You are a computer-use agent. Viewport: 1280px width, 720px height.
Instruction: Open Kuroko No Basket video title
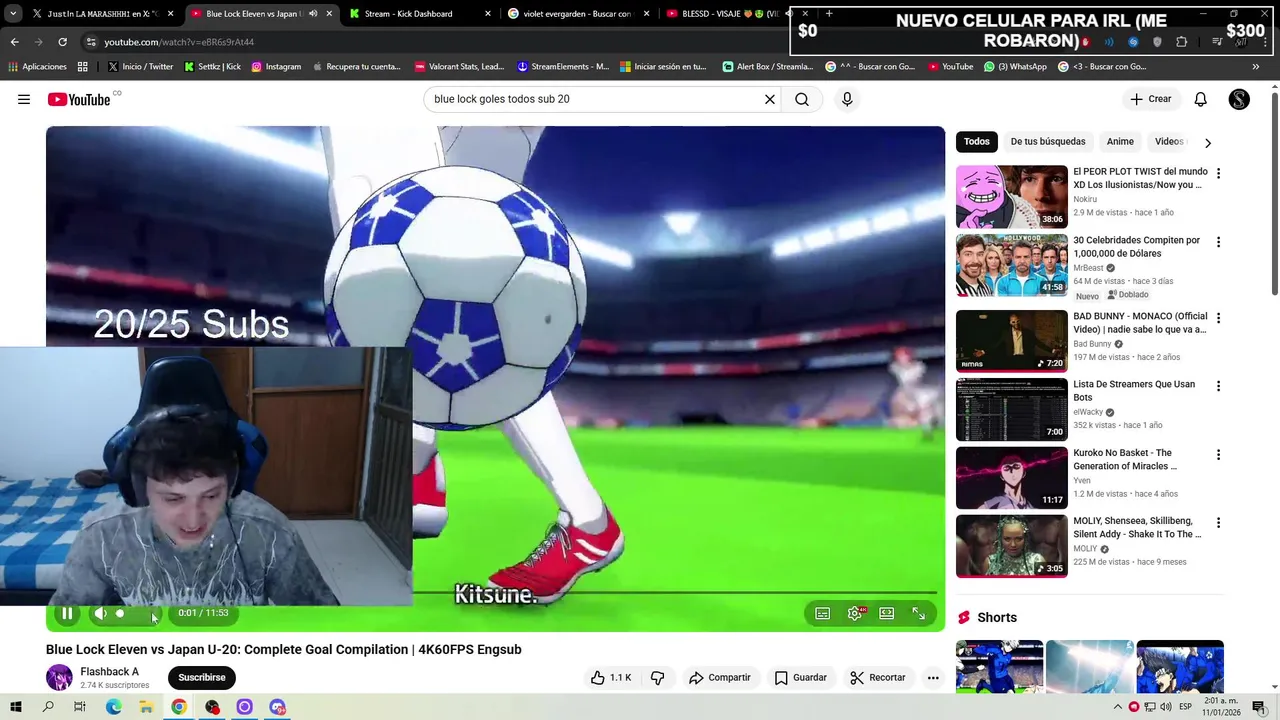(1125, 459)
